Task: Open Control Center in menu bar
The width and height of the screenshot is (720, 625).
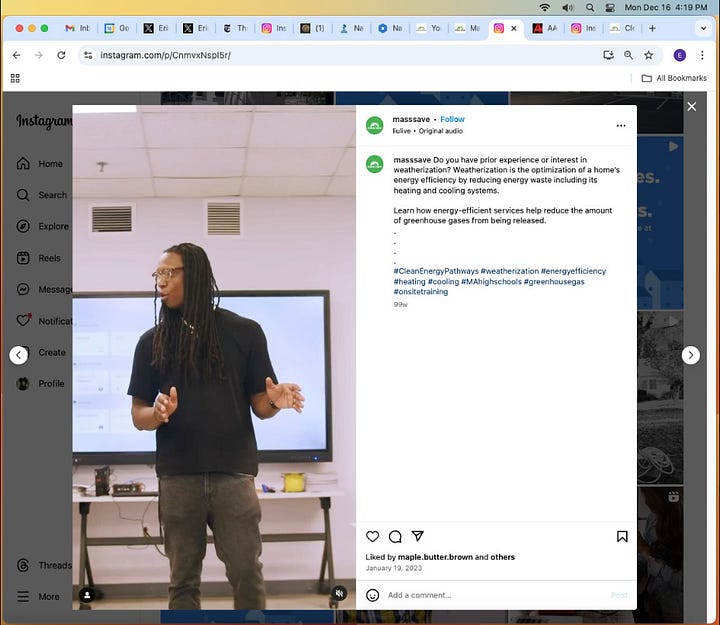Action: (610, 7)
